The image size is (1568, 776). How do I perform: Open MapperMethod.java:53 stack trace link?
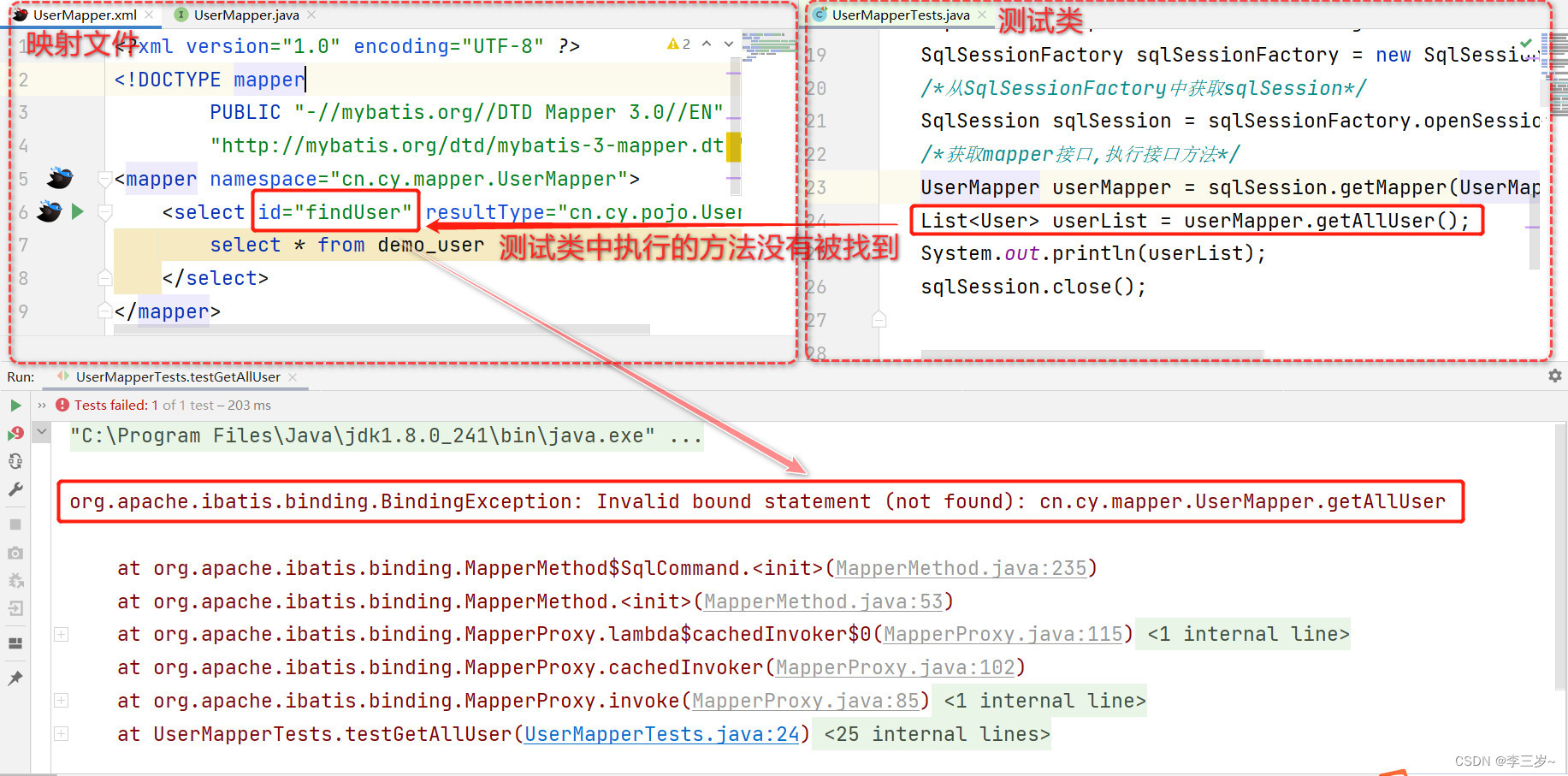pos(824,601)
